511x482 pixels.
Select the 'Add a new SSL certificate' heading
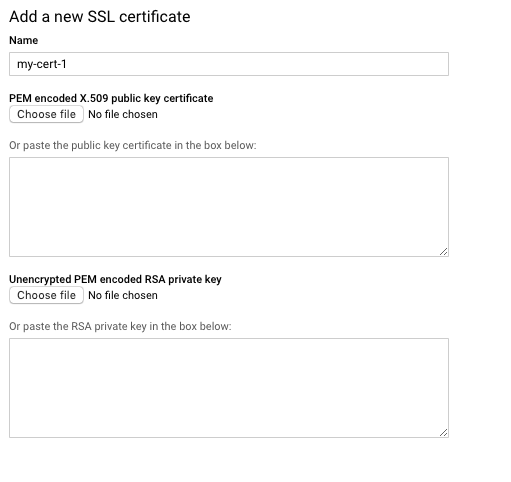pyautogui.click(x=100, y=17)
